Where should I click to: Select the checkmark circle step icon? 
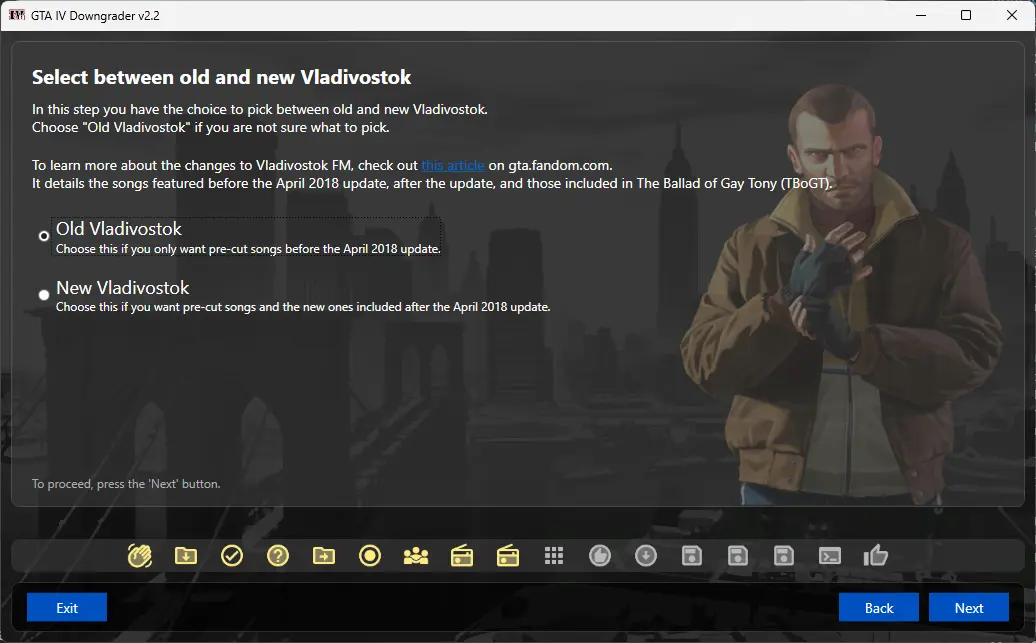coord(232,556)
